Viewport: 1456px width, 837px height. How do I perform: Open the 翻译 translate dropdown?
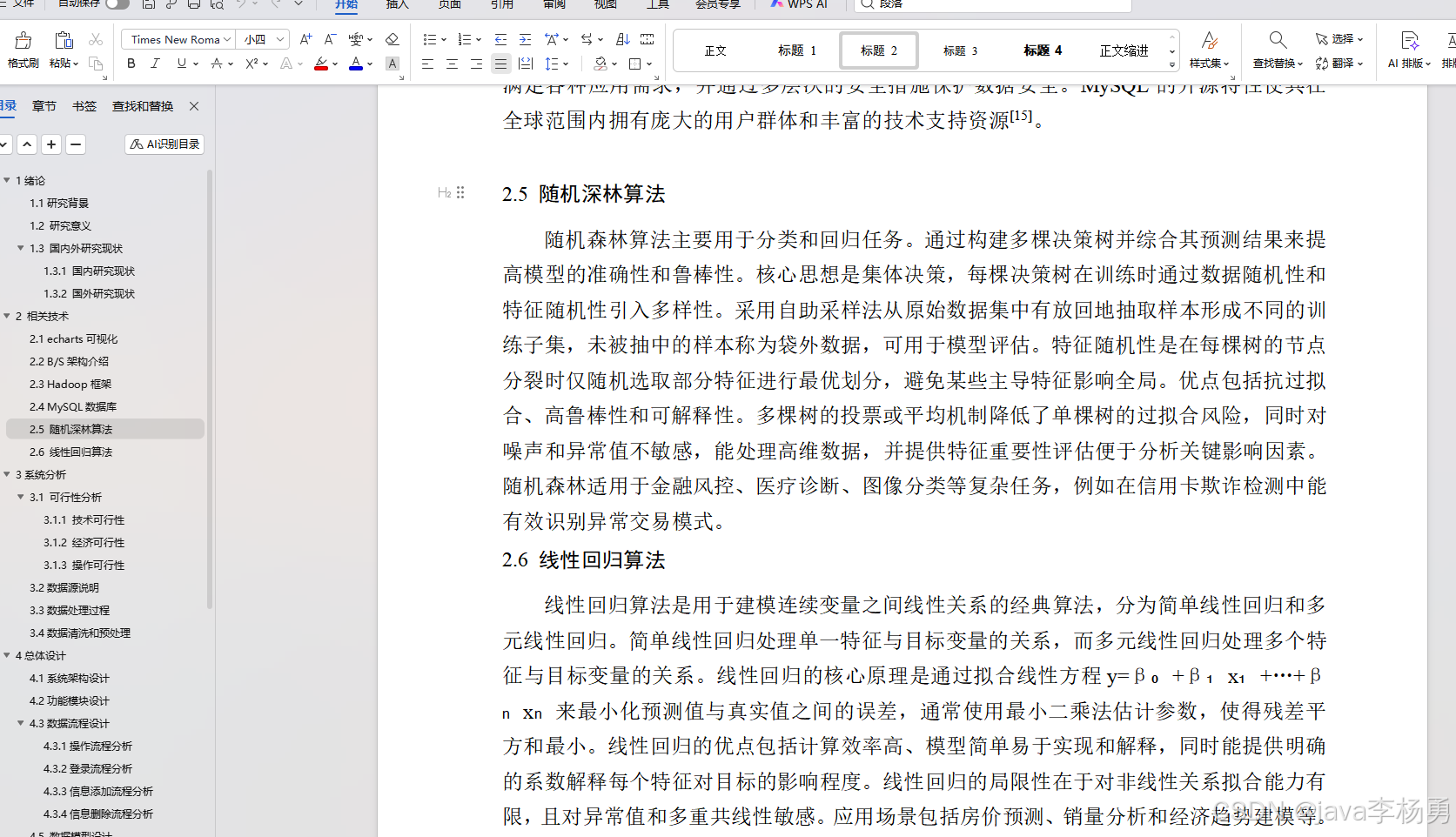click(x=1339, y=64)
